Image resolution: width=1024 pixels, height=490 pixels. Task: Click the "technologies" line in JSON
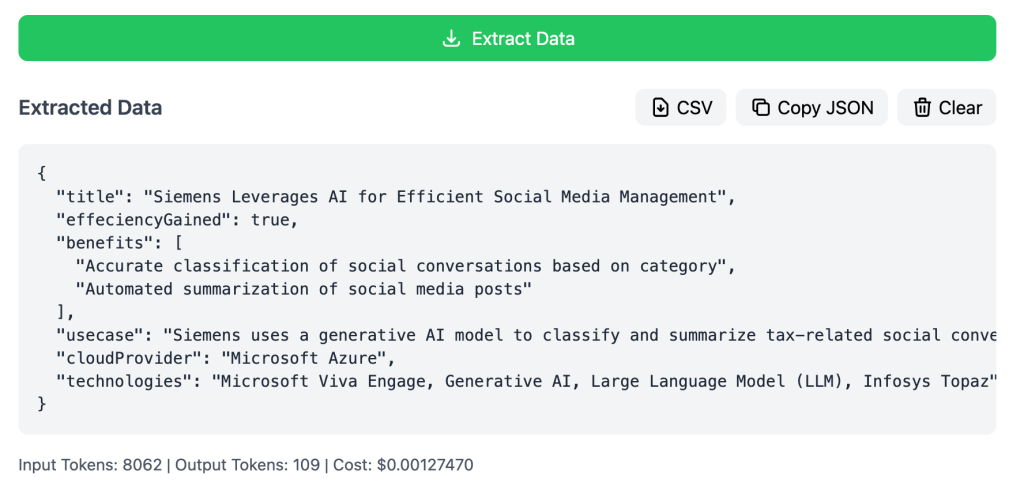click(x=525, y=381)
